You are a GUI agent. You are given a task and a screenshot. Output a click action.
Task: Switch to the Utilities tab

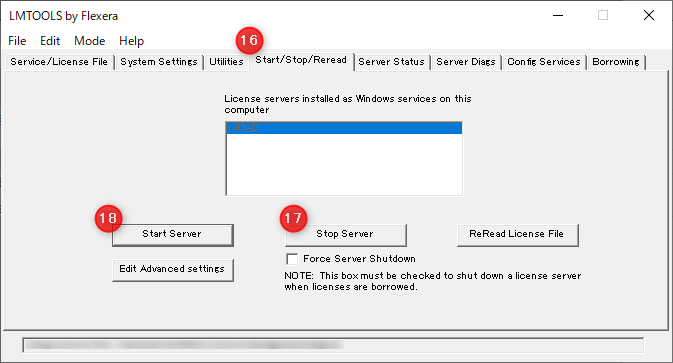click(x=226, y=62)
